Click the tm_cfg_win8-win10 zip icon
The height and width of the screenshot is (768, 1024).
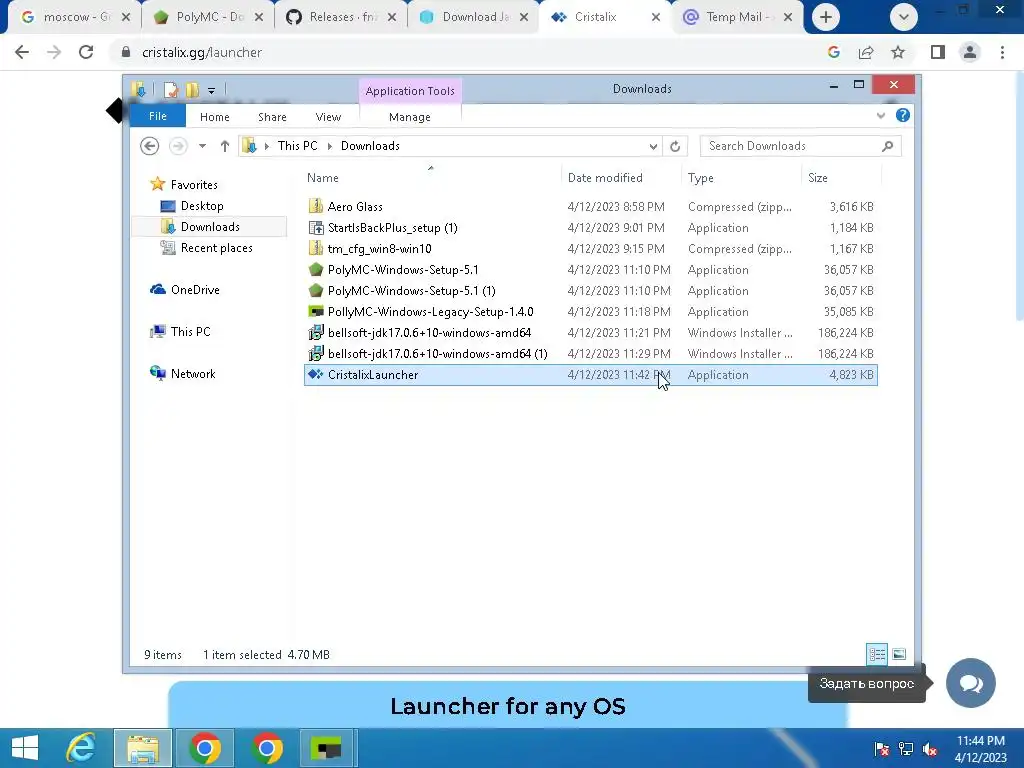[x=316, y=249]
